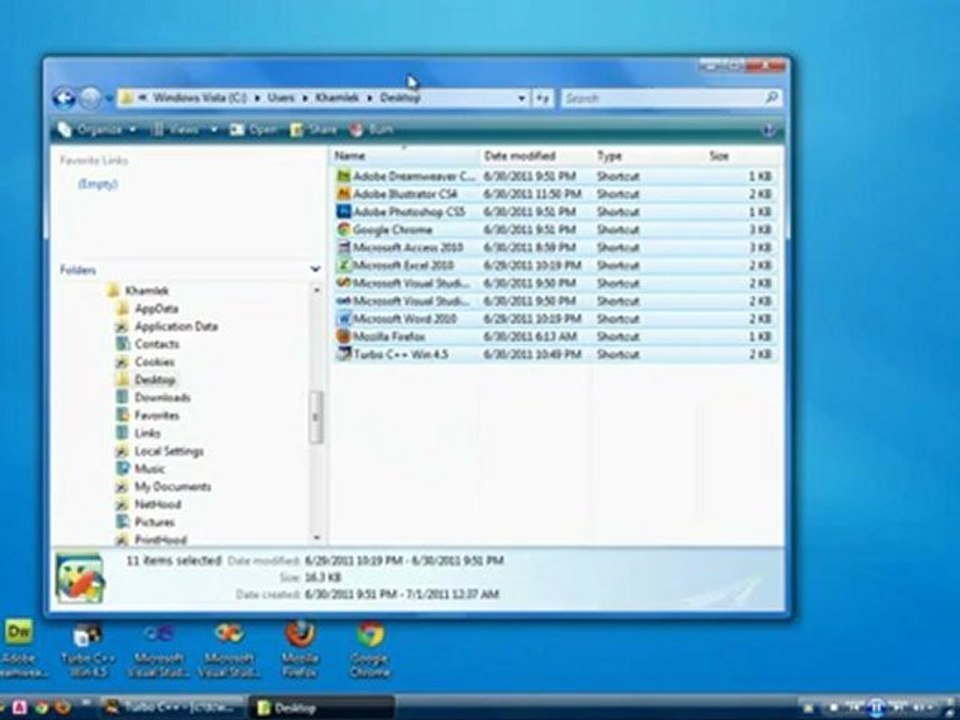The width and height of the screenshot is (960, 720).
Task: Select Khamlek in the address breadcrumb
Action: tap(337, 97)
